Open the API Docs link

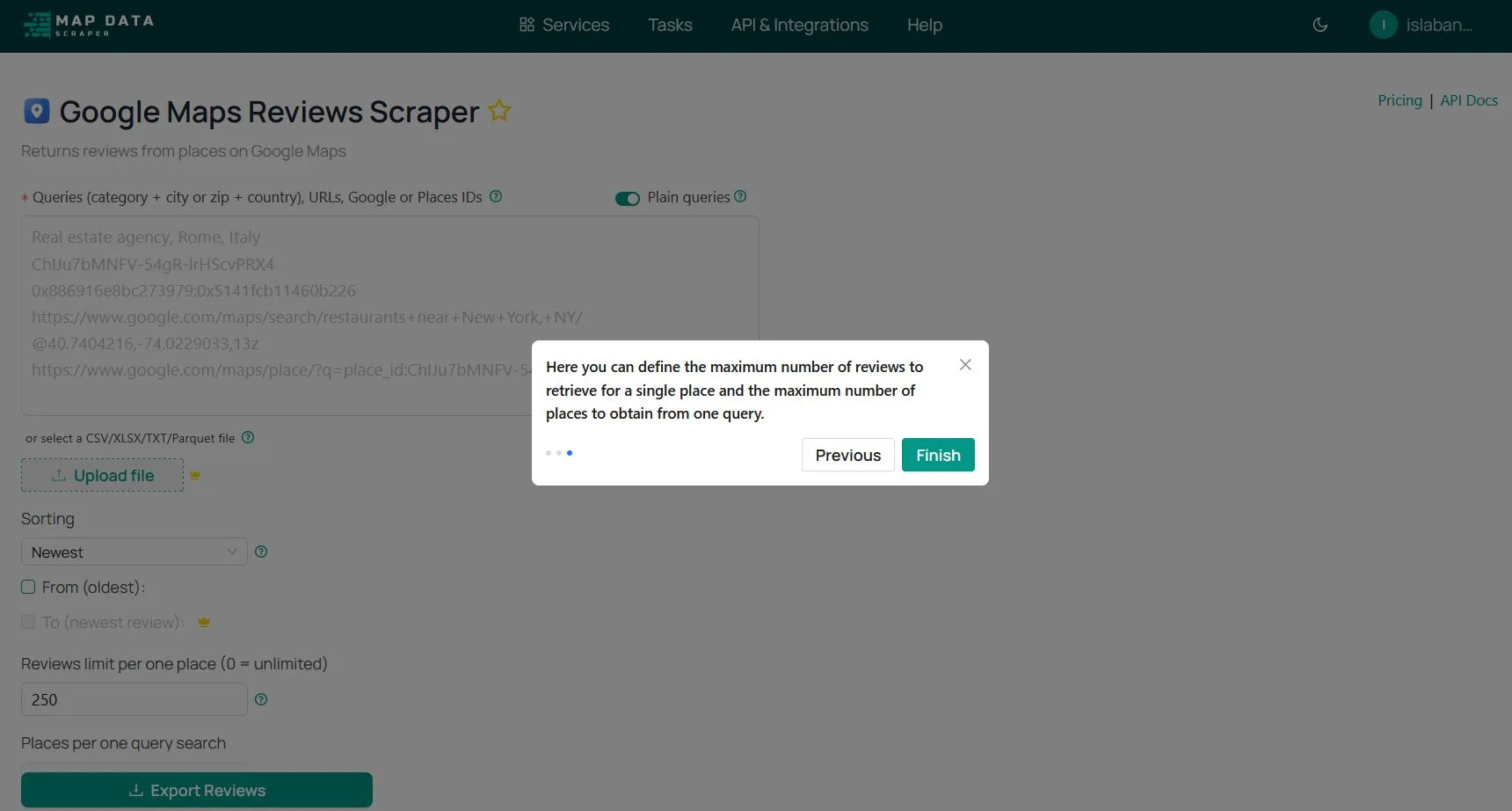pos(1468,100)
